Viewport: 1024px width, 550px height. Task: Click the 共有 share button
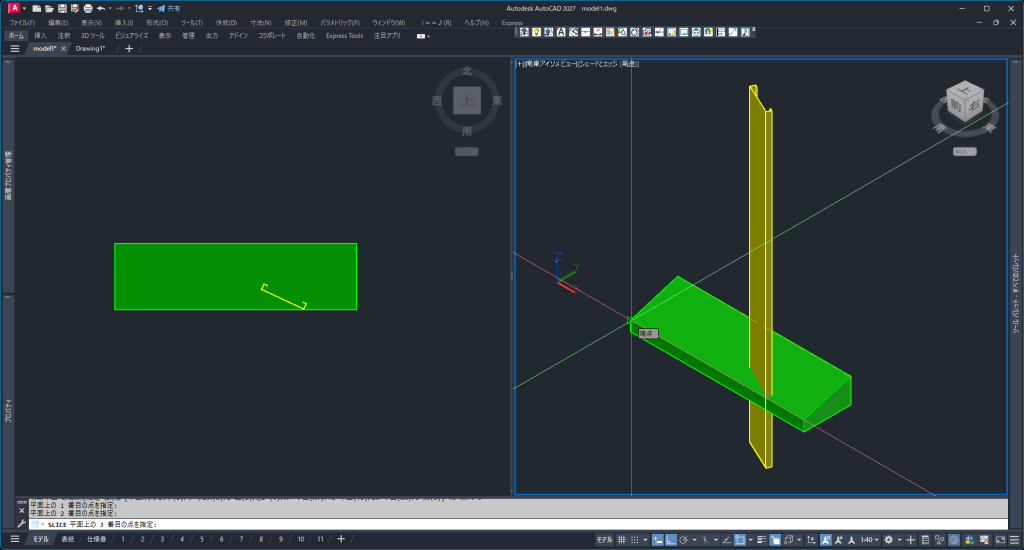click(168, 8)
